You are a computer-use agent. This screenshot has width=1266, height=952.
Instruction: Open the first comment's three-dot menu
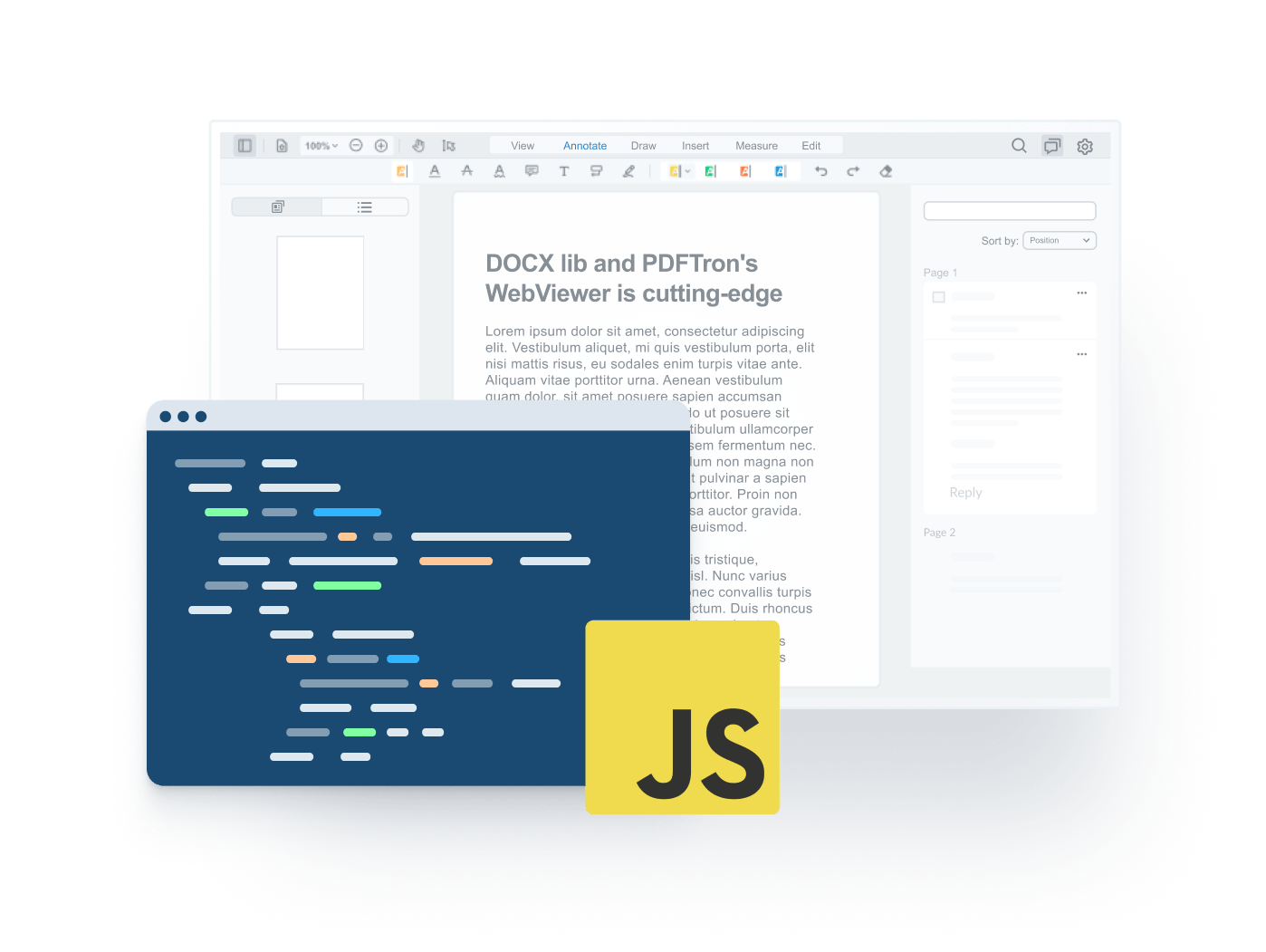[1082, 293]
